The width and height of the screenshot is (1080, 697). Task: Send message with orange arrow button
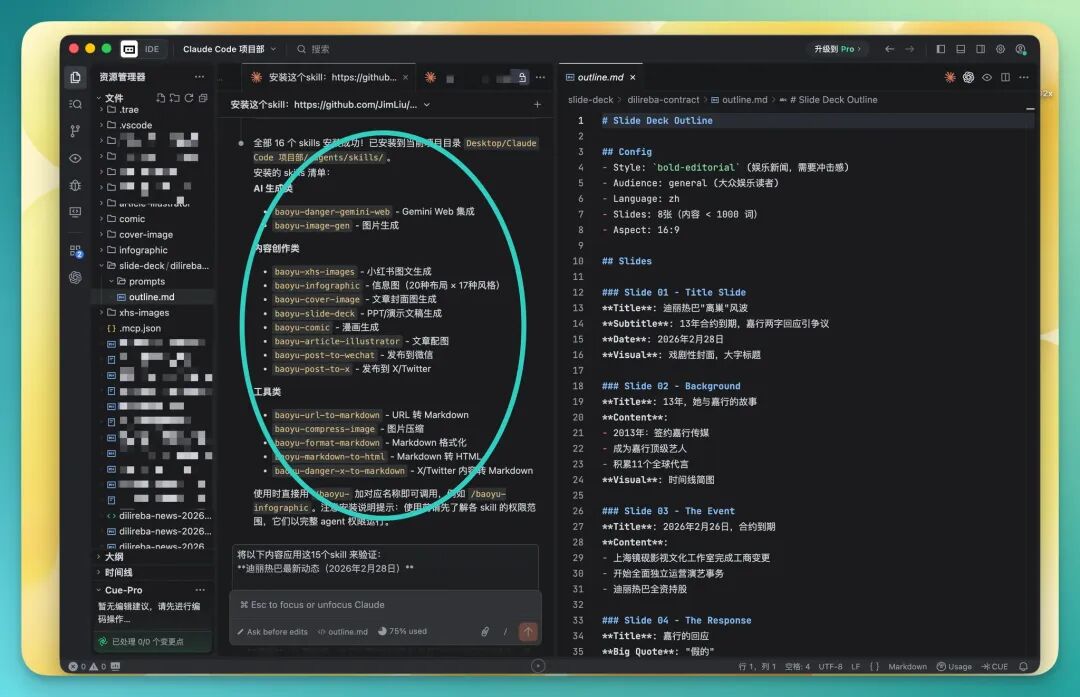528,631
